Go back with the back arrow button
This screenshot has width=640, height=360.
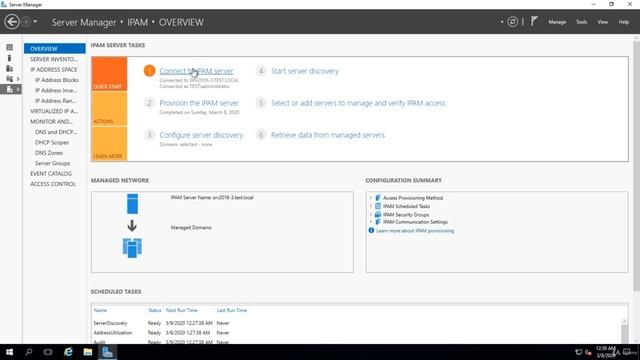pos(12,22)
